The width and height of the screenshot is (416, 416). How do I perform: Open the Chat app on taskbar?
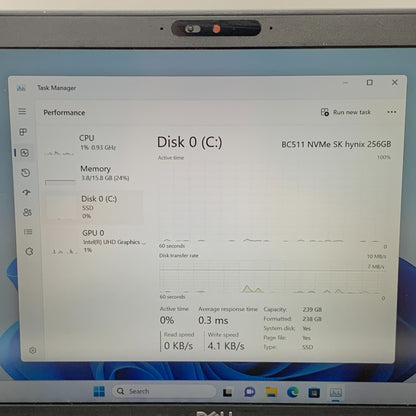(x=249, y=392)
